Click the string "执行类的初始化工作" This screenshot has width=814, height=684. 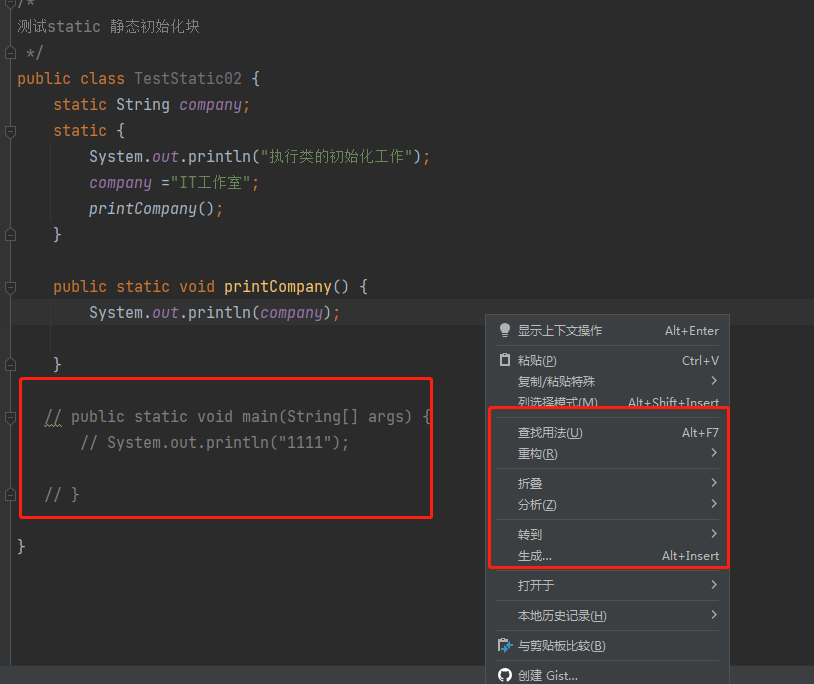336,156
